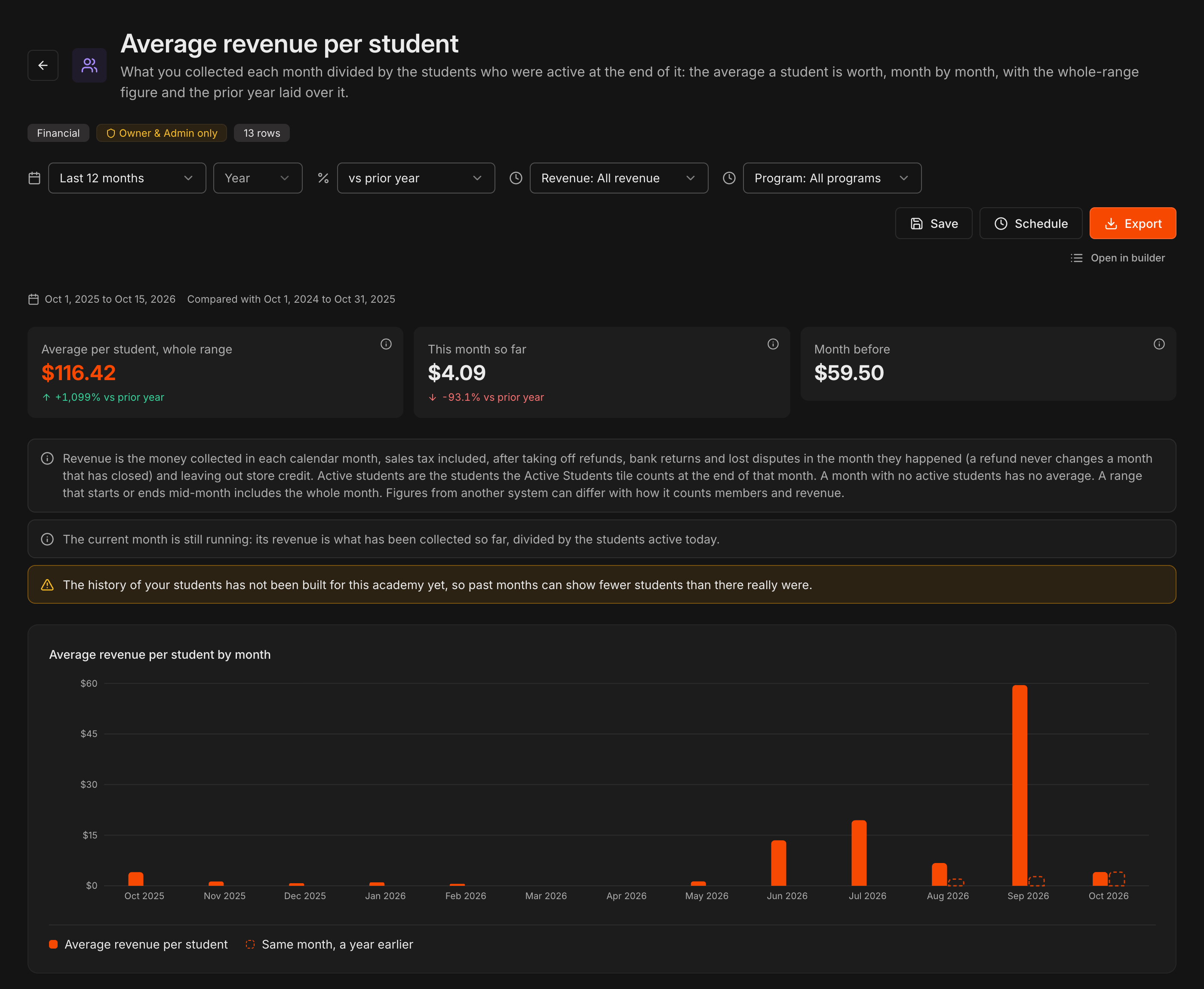This screenshot has width=1204, height=989.
Task: Click info icon in current month running note
Action: pyautogui.click(x=47, y=539)
